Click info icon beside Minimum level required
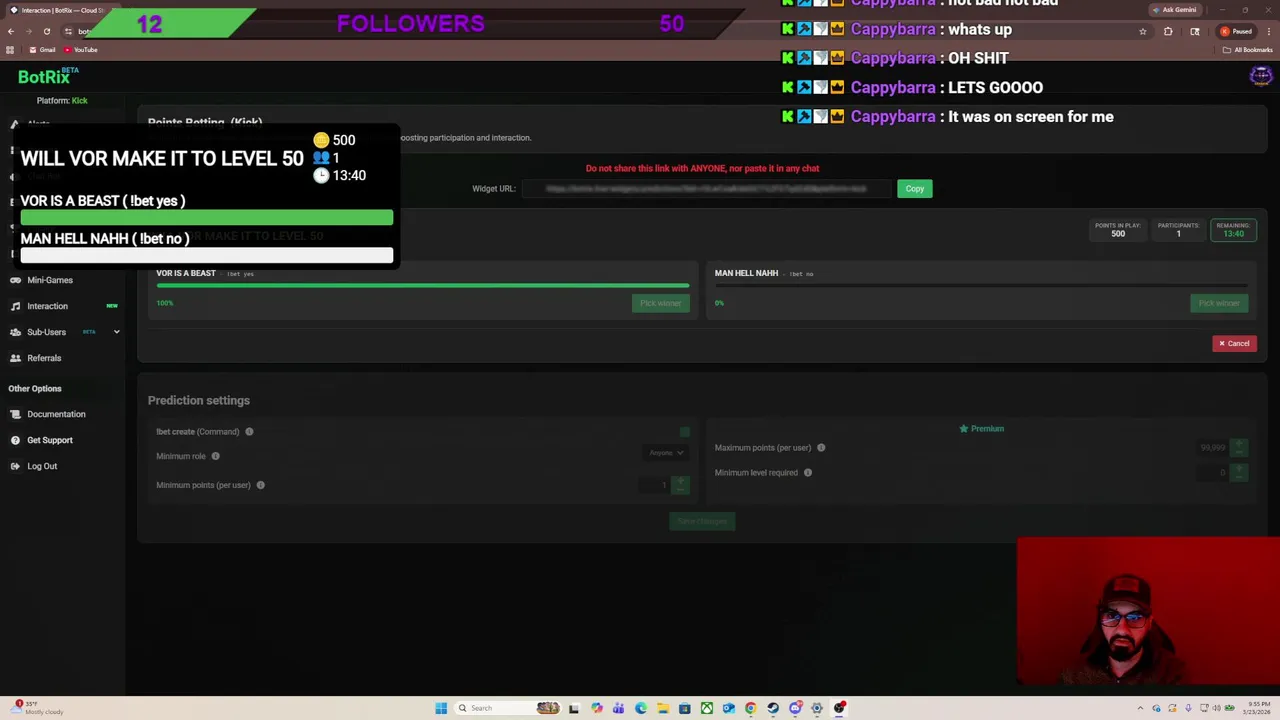Screen dimensions: 1280x720 point(807,473)
